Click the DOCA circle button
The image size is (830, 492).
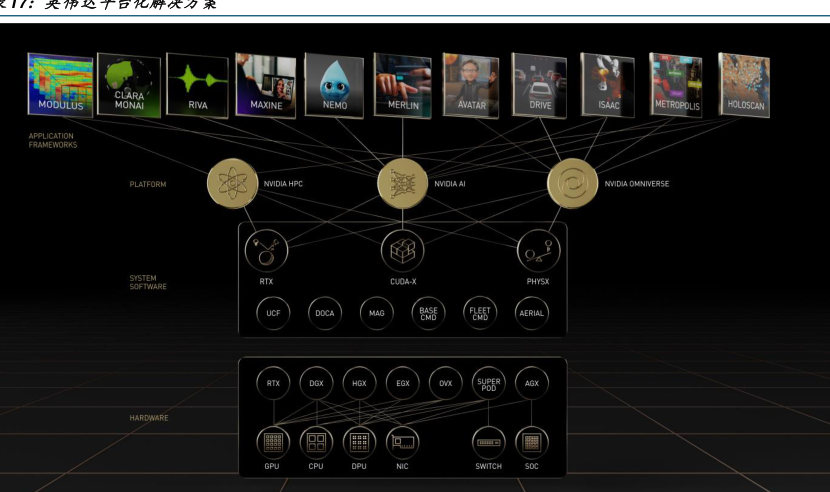pyautogui.click(x=325, y=313)
